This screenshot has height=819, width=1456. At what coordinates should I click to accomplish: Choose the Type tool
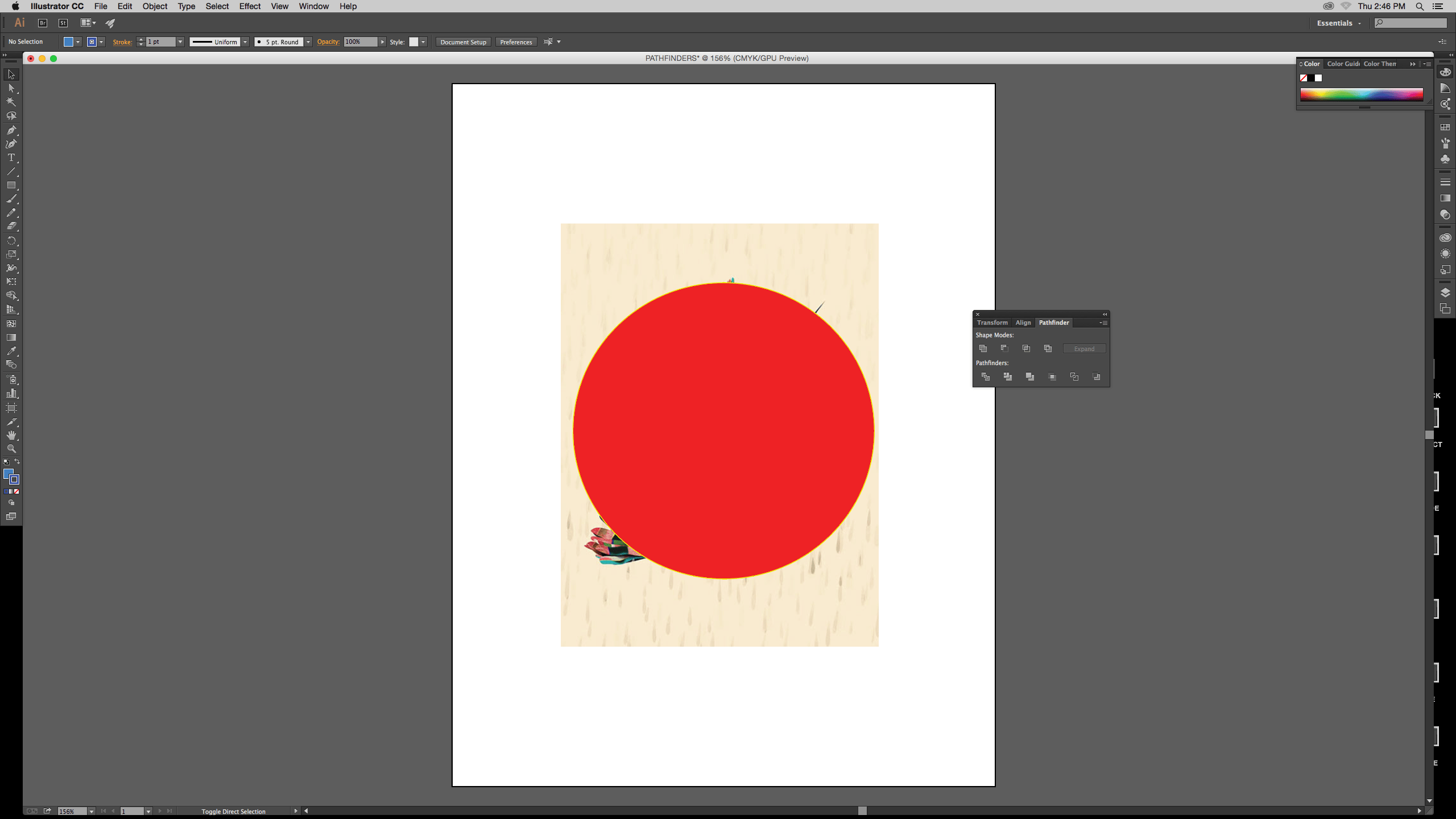11,158
